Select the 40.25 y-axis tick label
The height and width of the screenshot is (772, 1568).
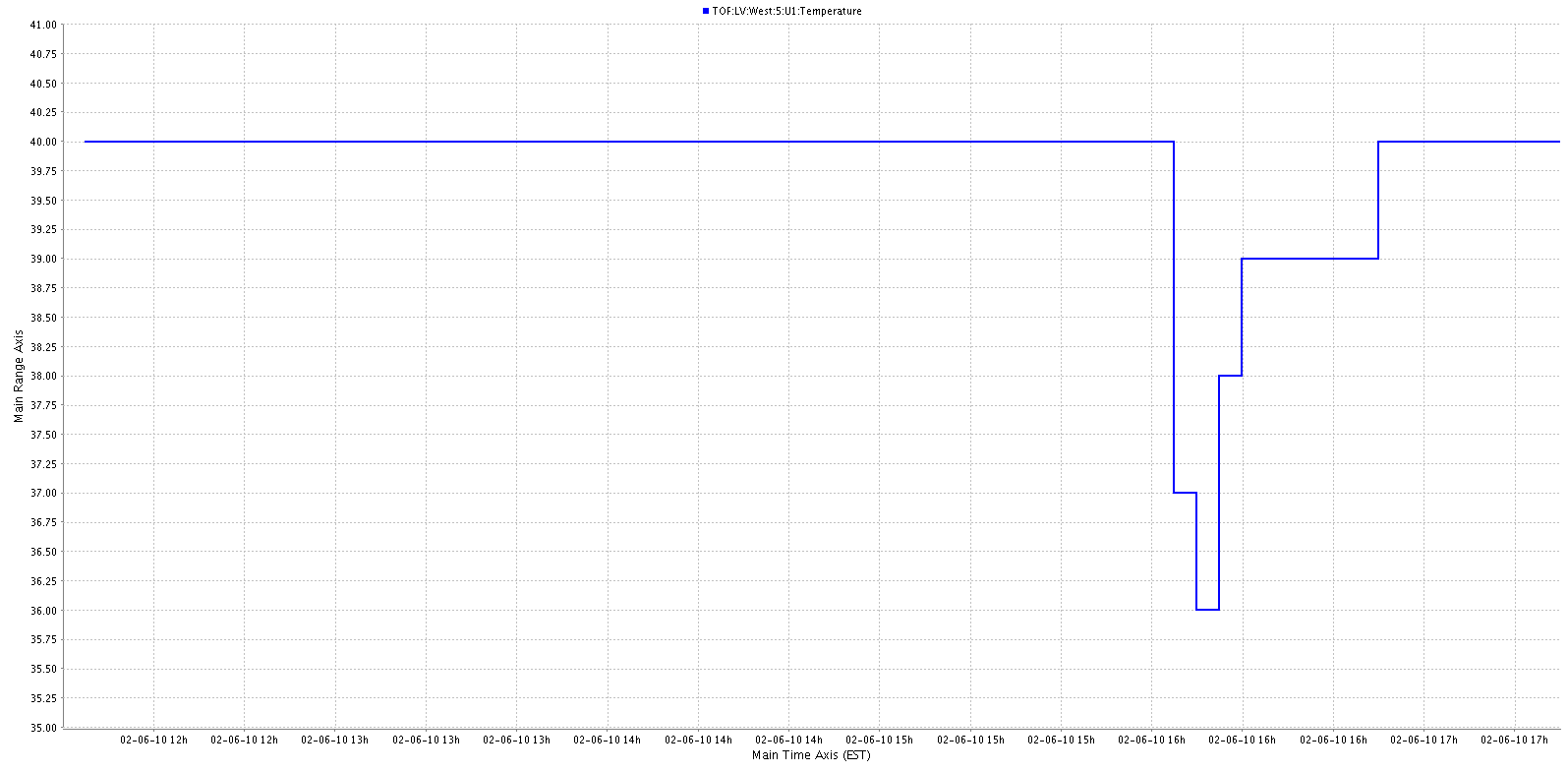(43, 112)
